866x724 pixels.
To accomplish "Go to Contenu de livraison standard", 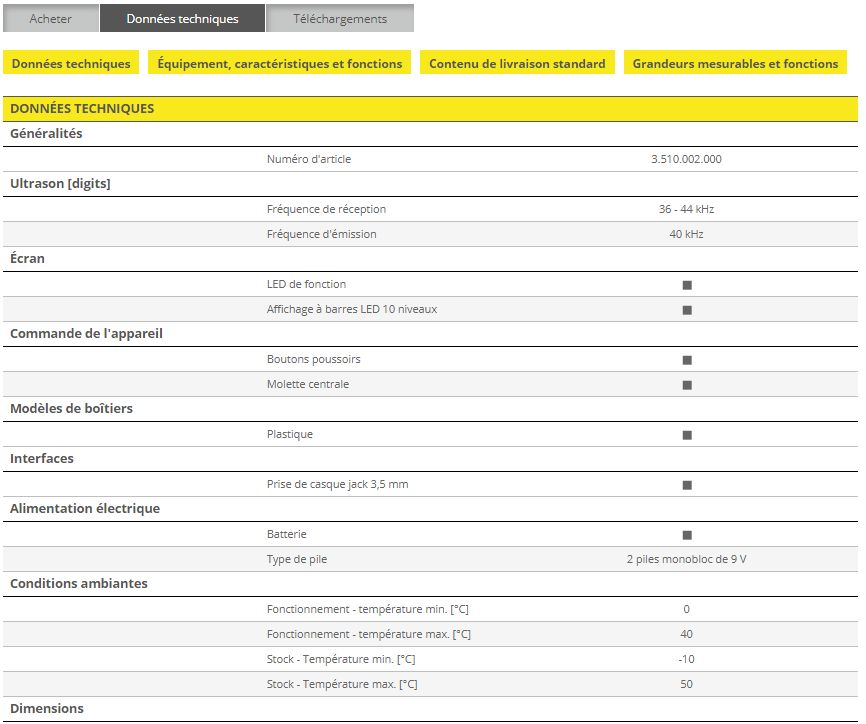I will 517,63.
